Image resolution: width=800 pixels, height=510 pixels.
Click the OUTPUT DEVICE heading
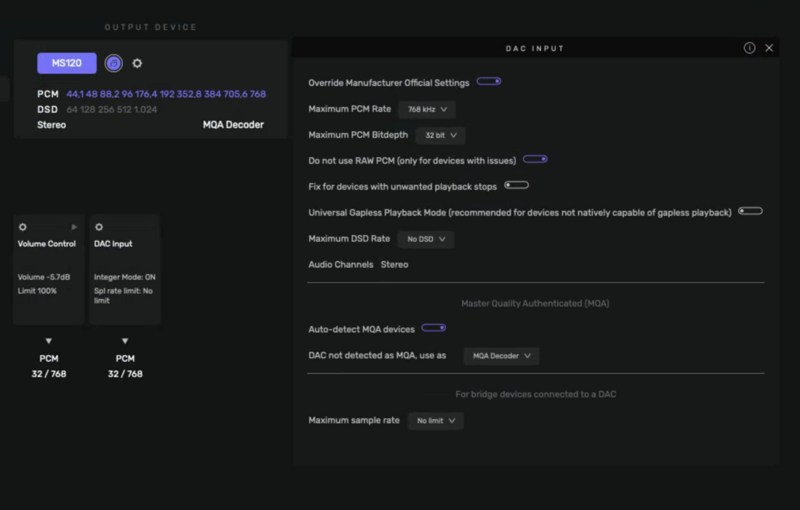coord(151,27)
